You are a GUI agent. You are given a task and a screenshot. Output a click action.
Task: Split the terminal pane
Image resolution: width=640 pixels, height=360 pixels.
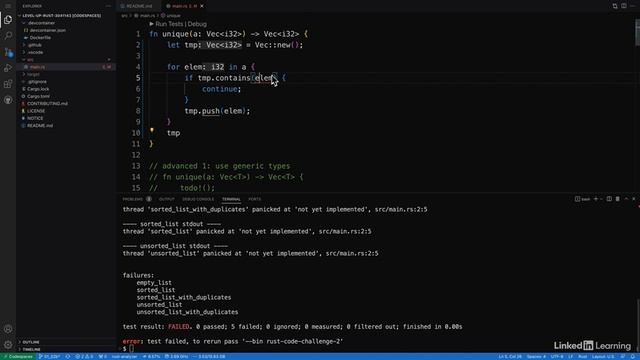(x=609, y=199)
